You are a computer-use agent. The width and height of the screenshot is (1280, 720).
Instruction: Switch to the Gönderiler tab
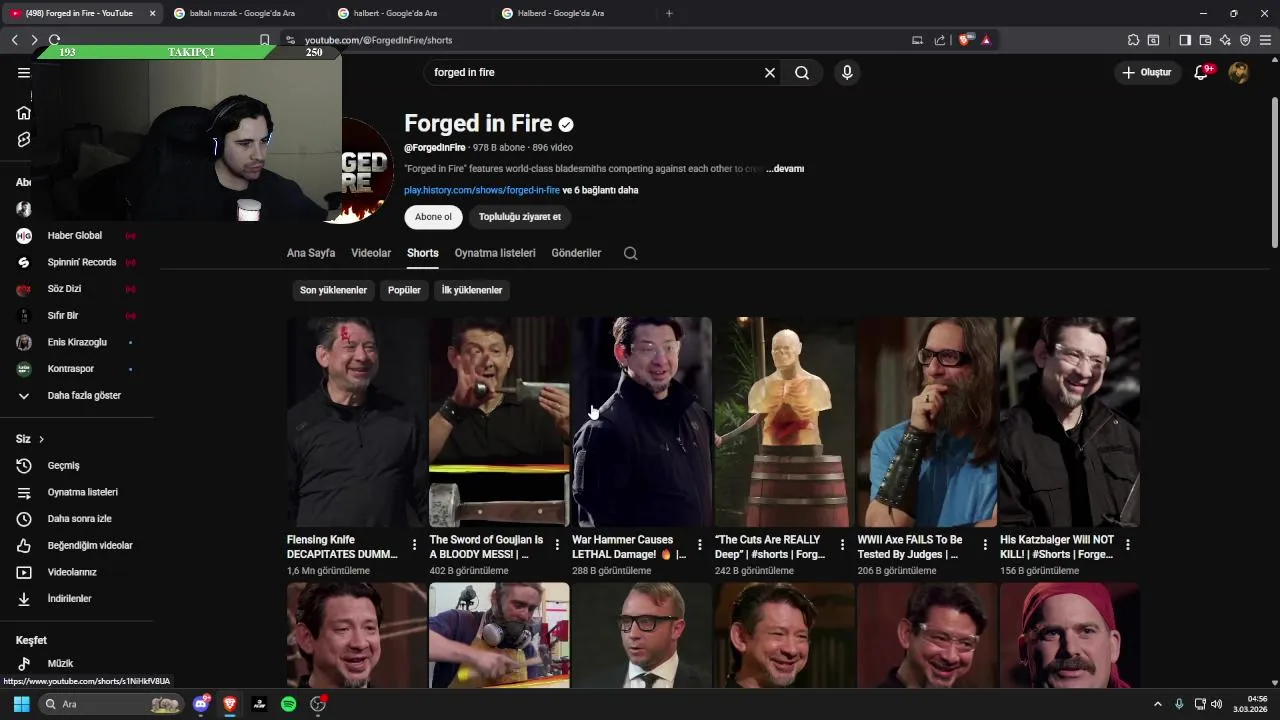pyautogui.click(x=576, y=253)
